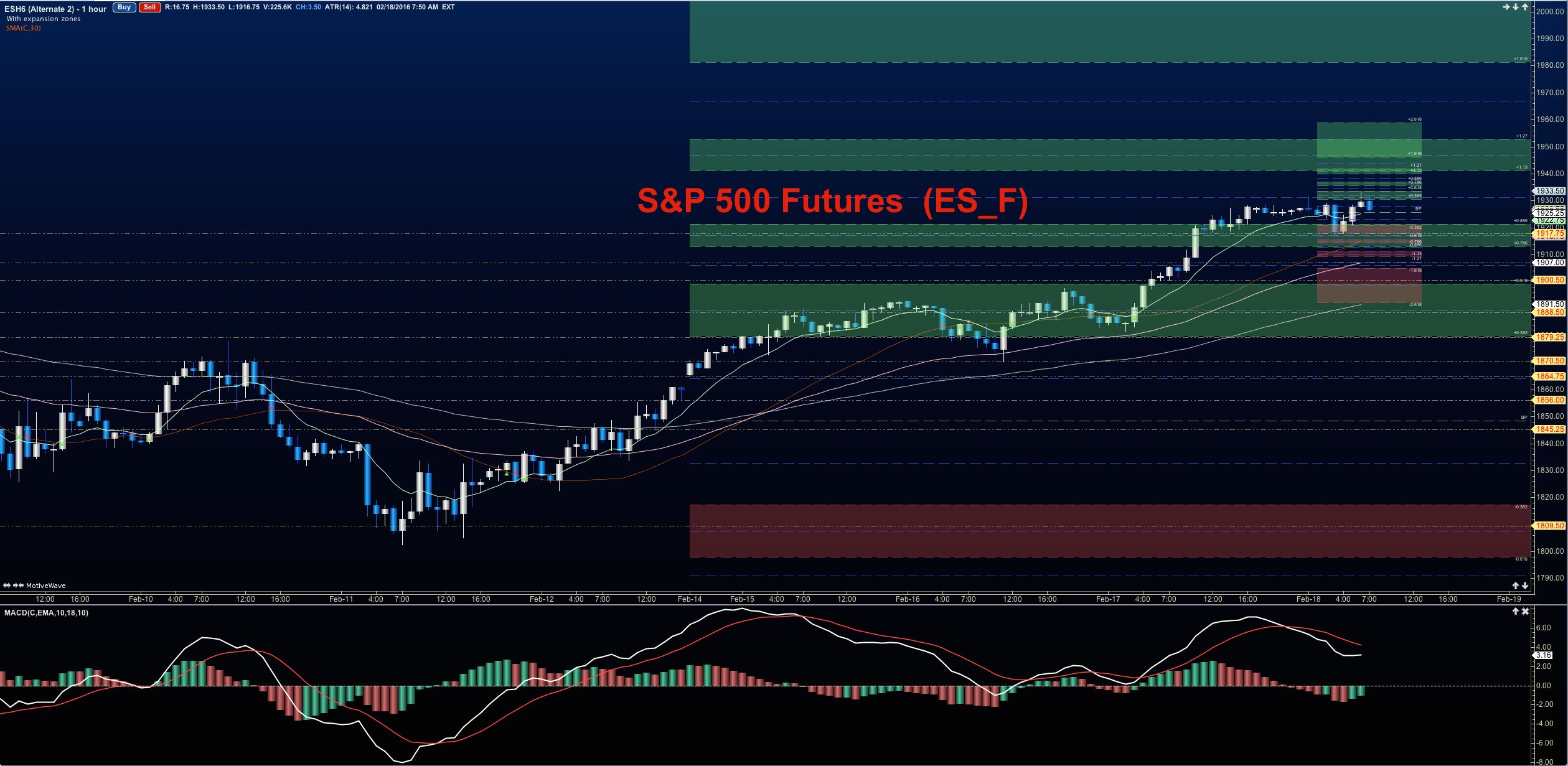Image resolution: width=1568 pixels, height=766 pixels.
Task: Click the 1933.50 price tag on axis
Action: point(1549,191)
